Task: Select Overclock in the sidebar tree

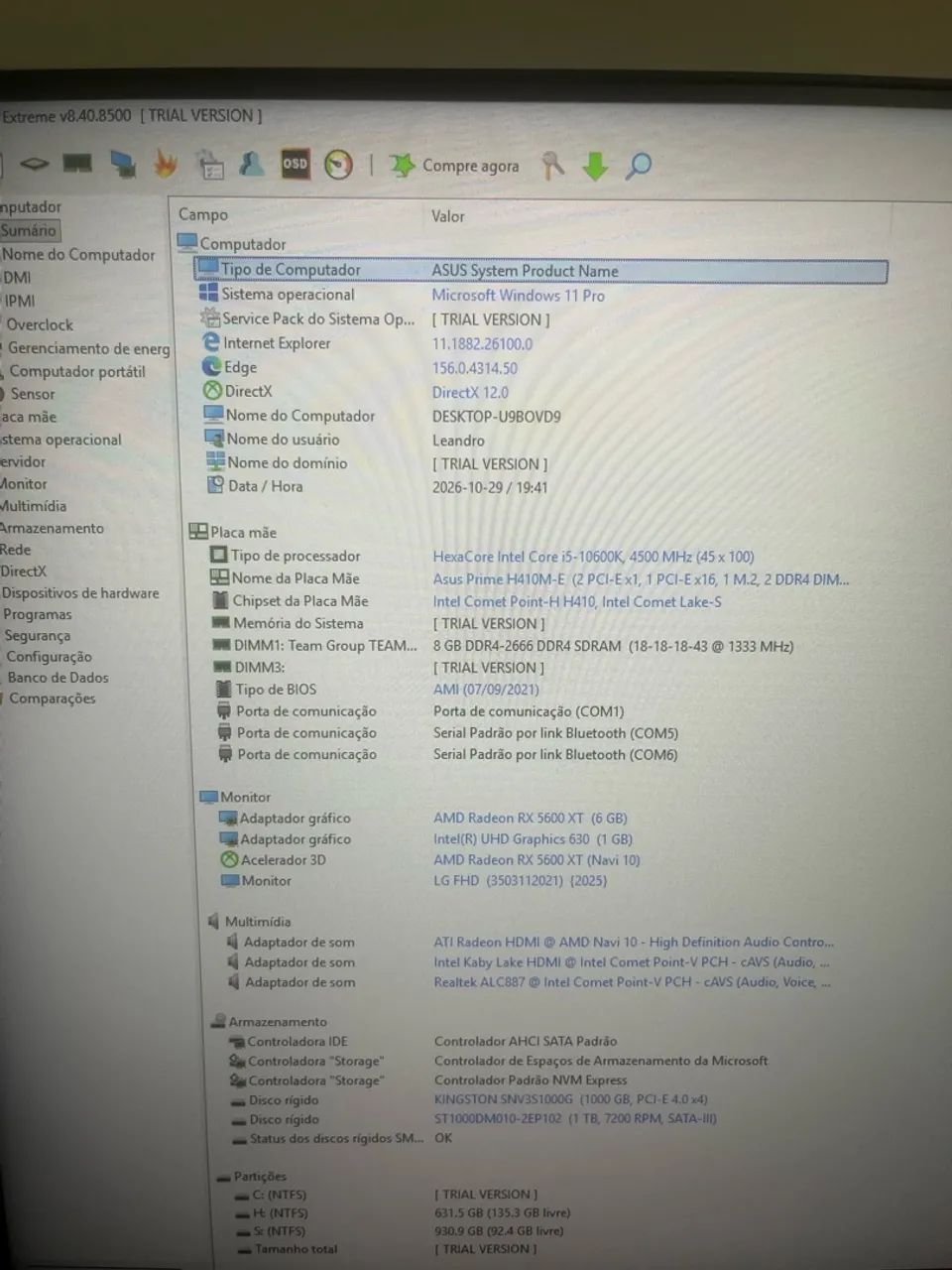Action: pos(40,324)
